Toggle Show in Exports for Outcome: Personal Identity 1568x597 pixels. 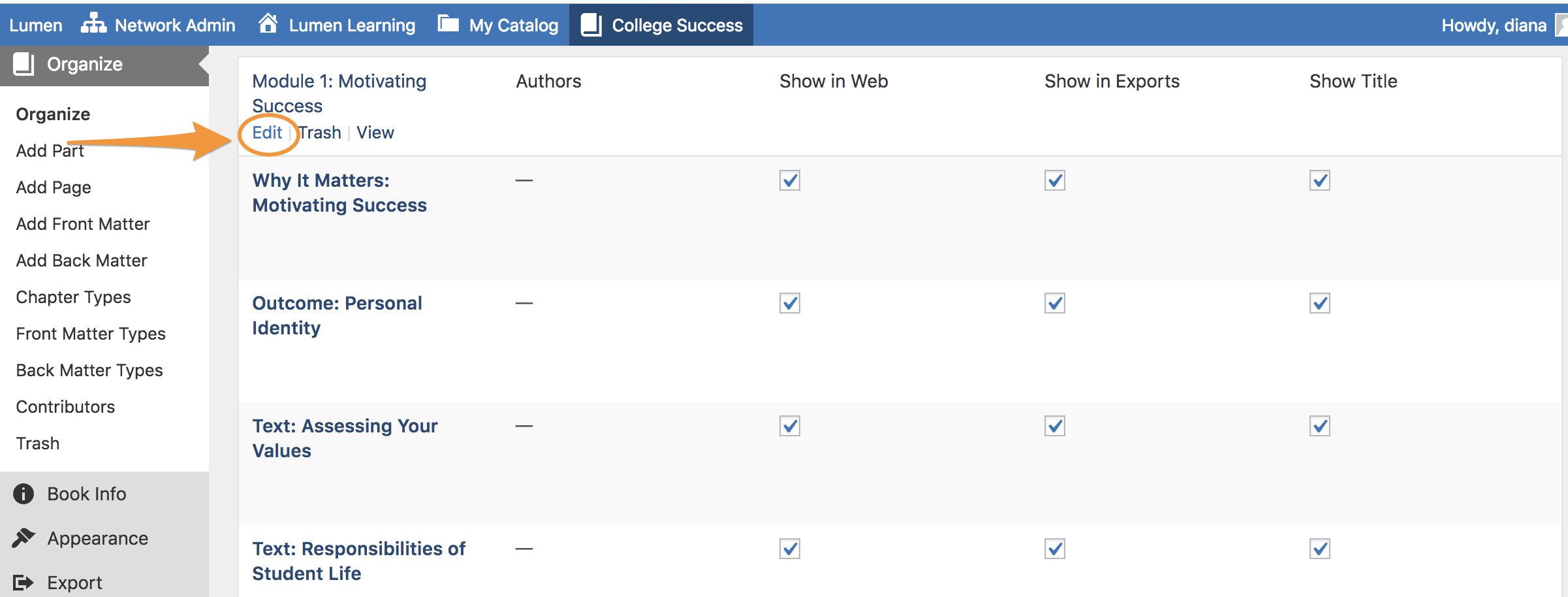pos(1054,303)
